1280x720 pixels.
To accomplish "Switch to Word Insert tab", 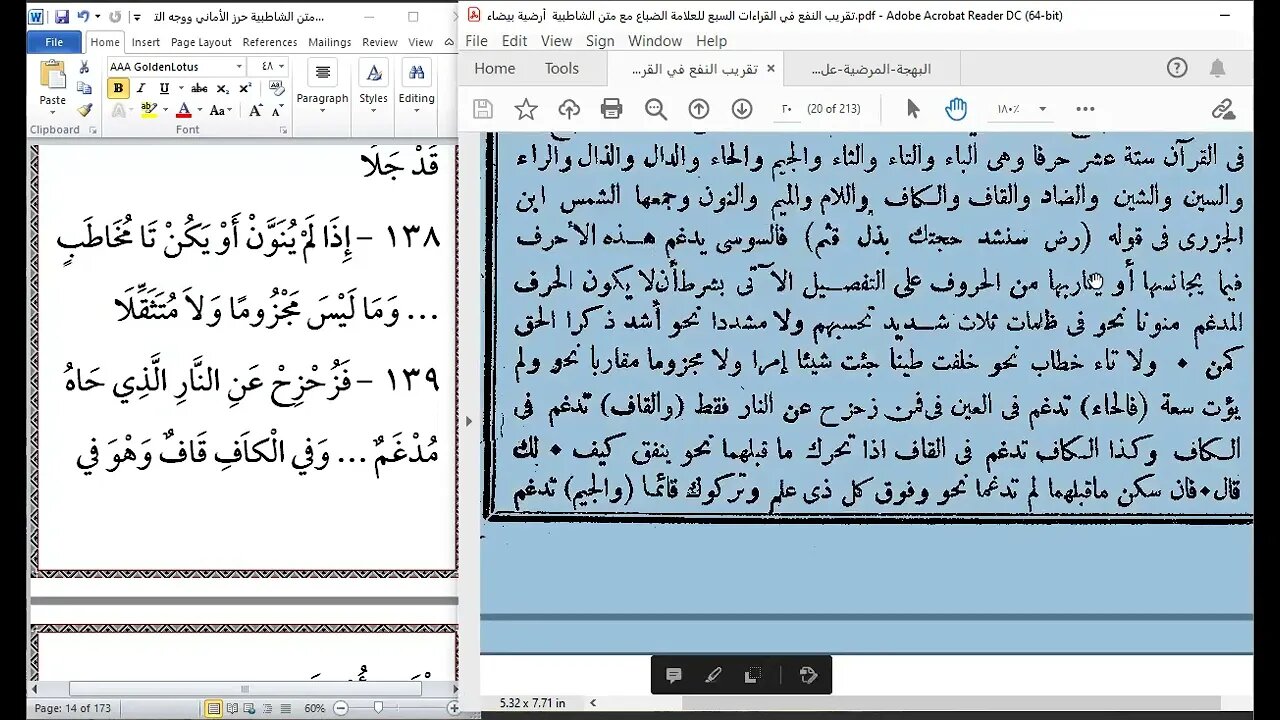I will click(x=146, y=42).
